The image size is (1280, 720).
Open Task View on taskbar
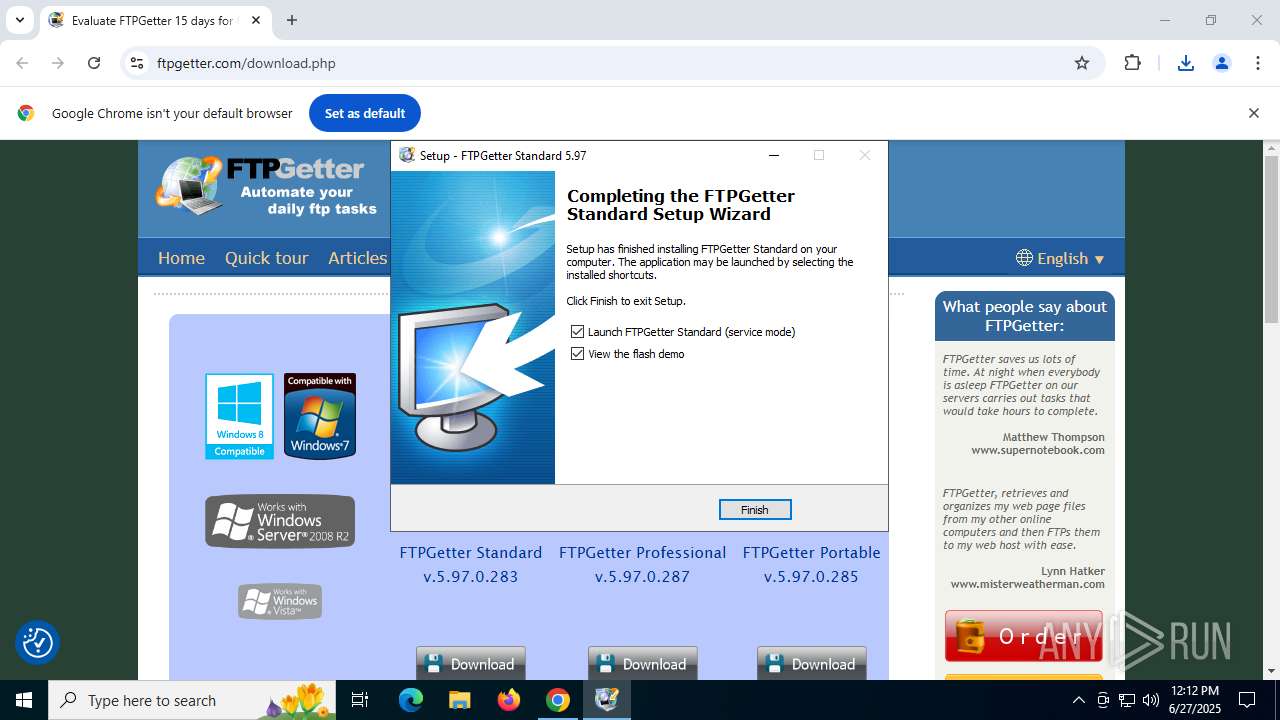(361, 700)
